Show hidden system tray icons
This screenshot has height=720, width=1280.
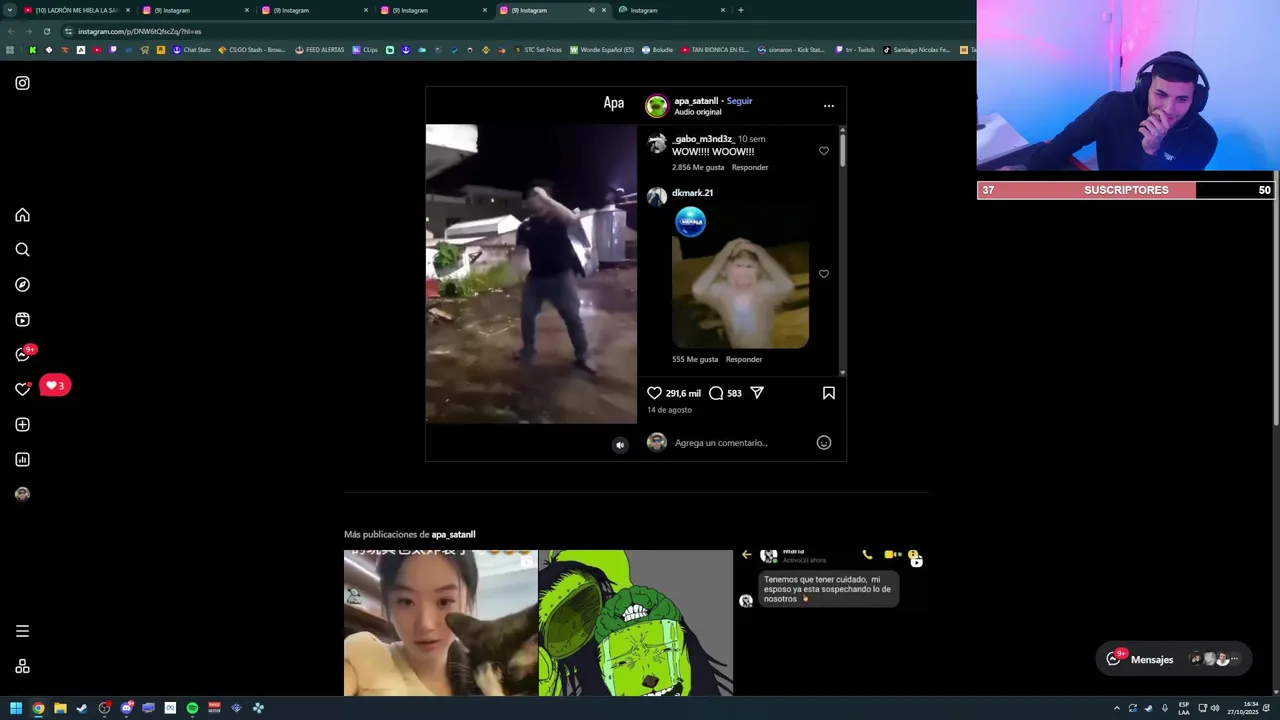click(1117, 708)
